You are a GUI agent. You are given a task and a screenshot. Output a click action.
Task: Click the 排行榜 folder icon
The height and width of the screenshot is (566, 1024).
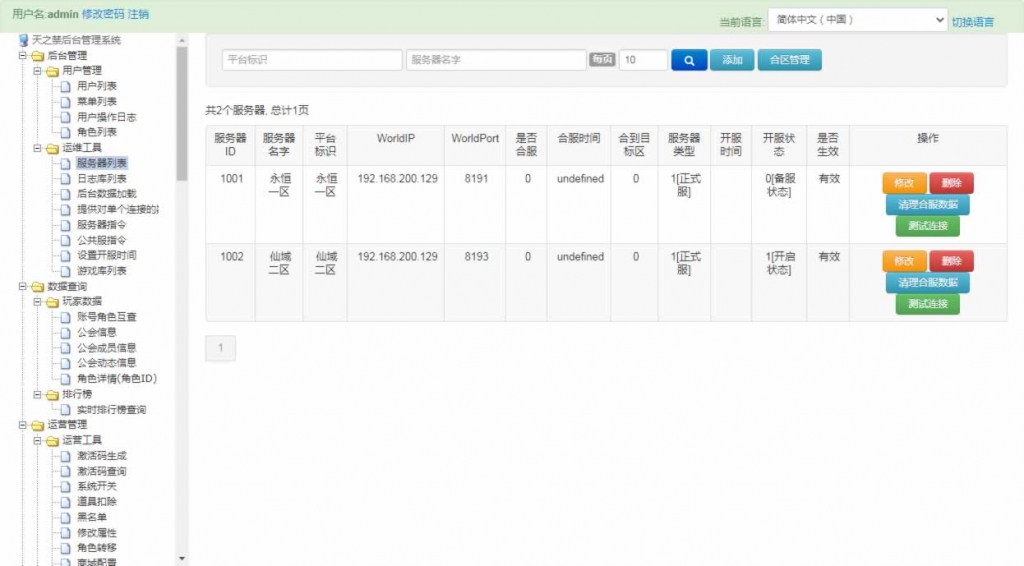(52, 395)
